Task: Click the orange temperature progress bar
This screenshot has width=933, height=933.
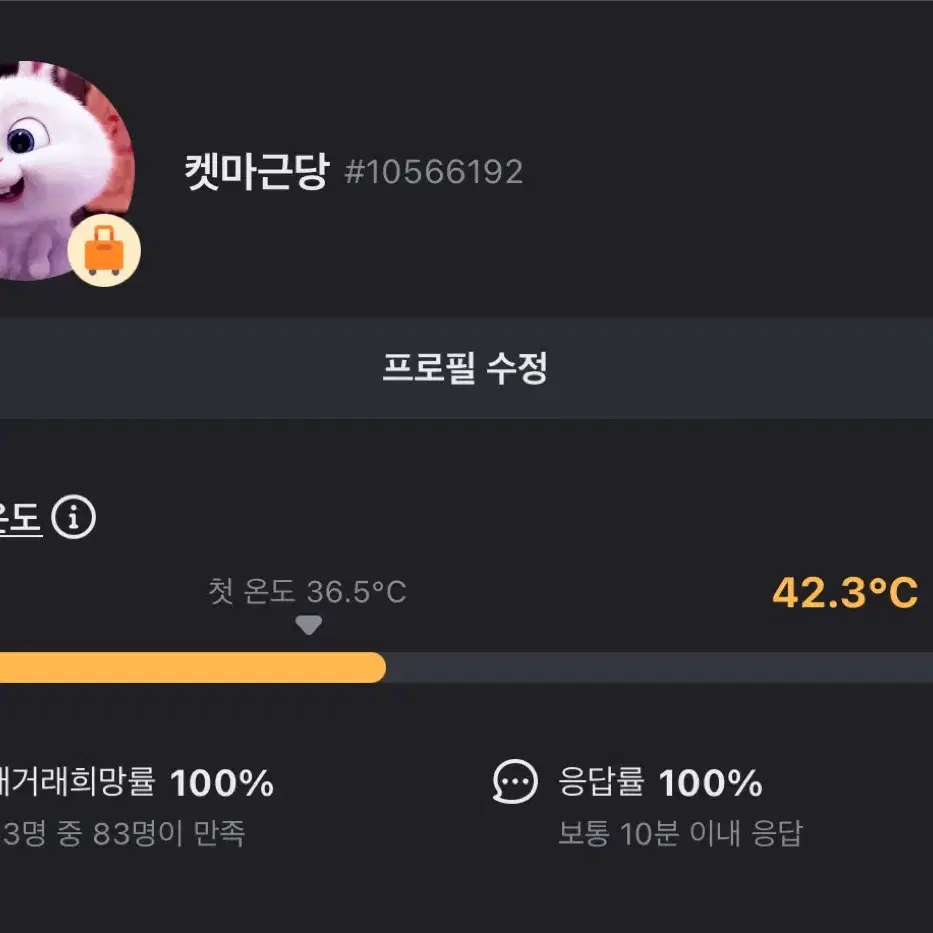Action: tap(192, 667)
